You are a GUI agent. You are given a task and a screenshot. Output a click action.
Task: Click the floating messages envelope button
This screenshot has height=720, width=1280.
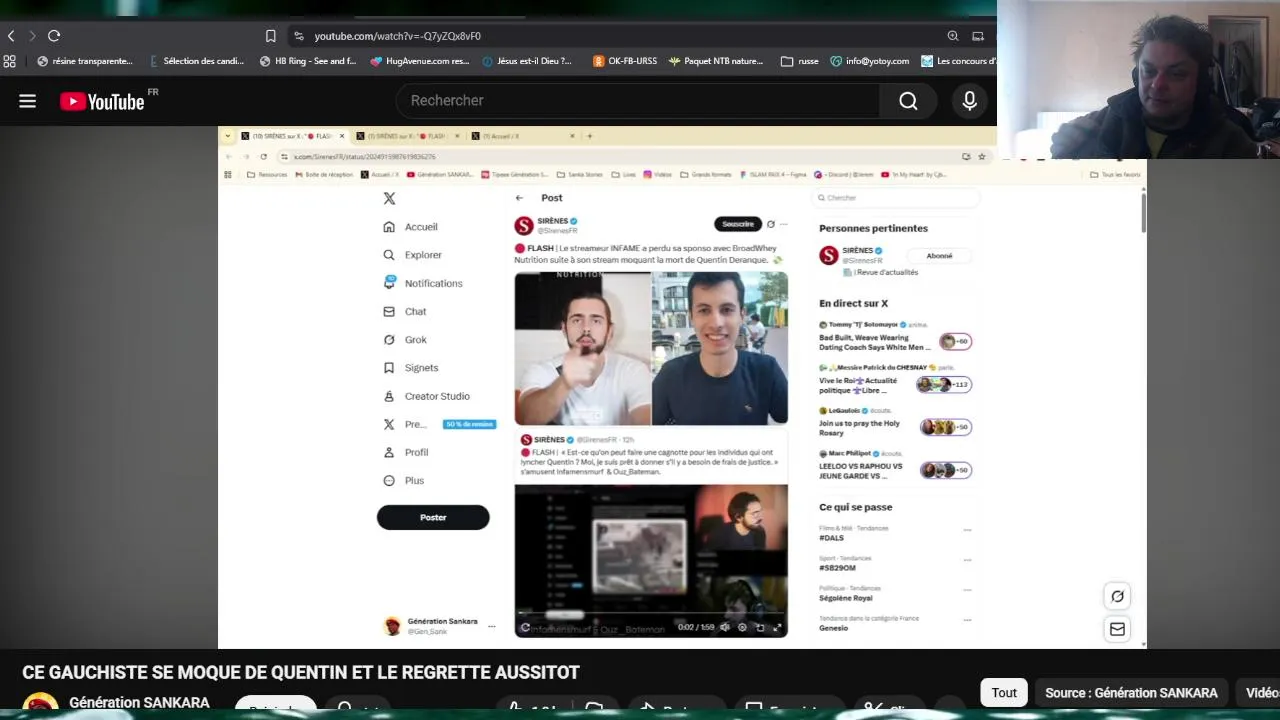(1117, 629)
